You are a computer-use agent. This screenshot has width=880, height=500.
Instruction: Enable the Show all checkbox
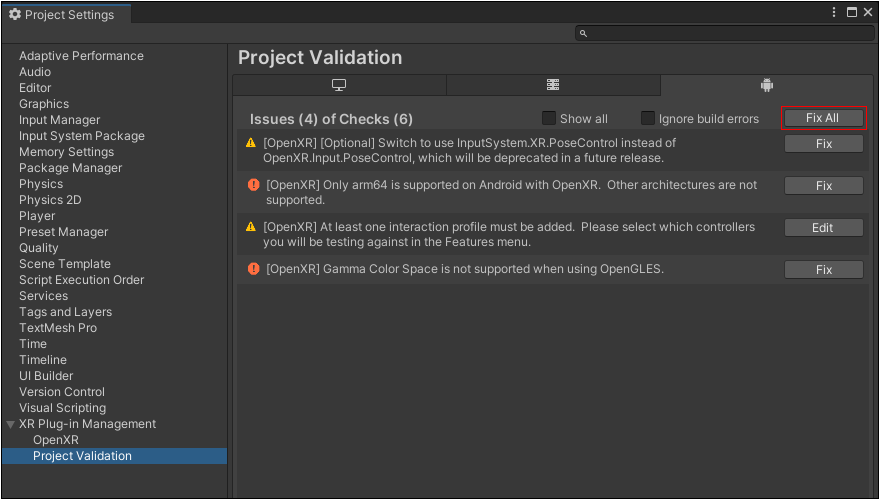click(549, 118)
